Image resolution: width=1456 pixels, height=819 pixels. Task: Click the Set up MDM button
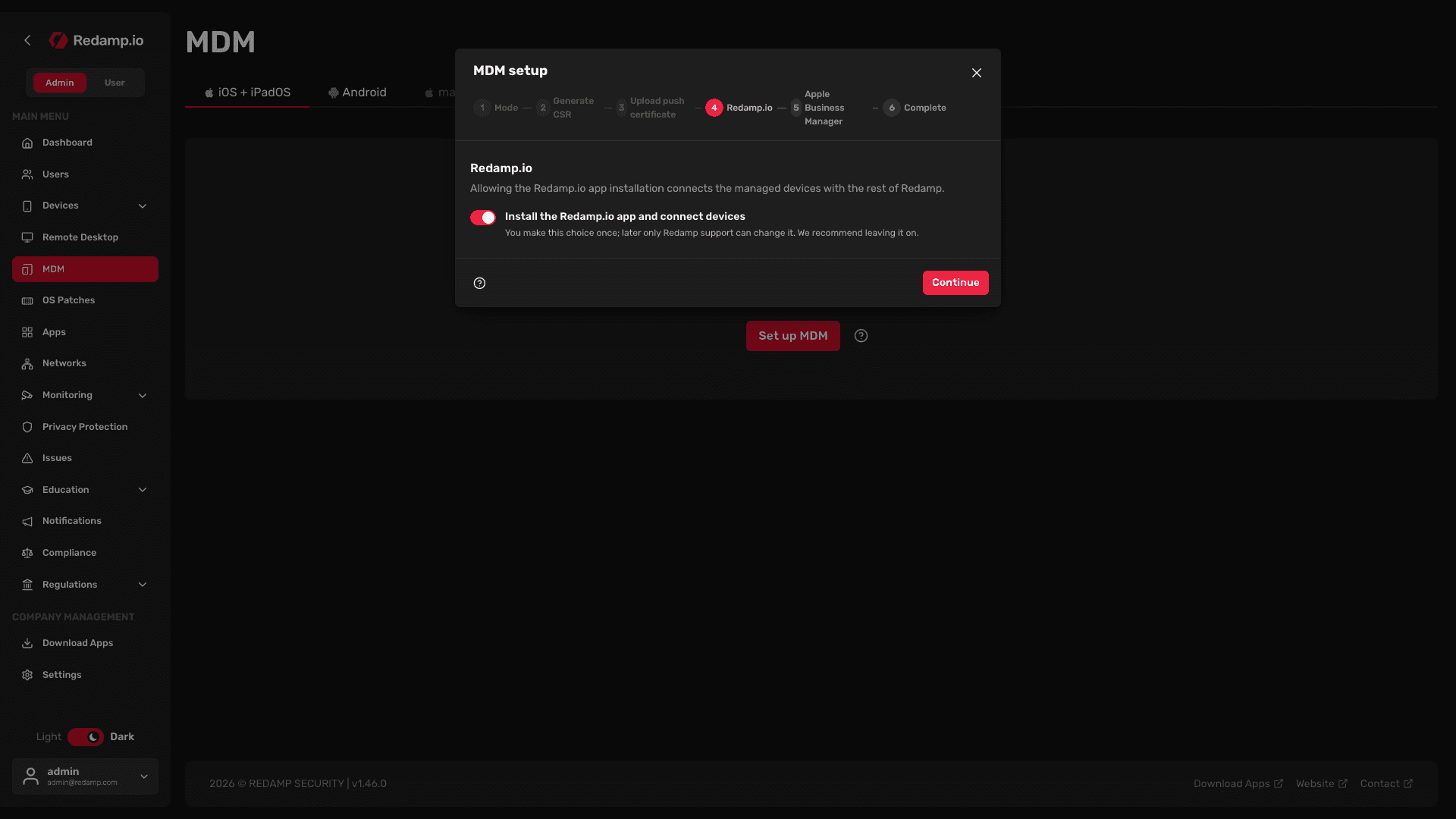tap(793, 336)
